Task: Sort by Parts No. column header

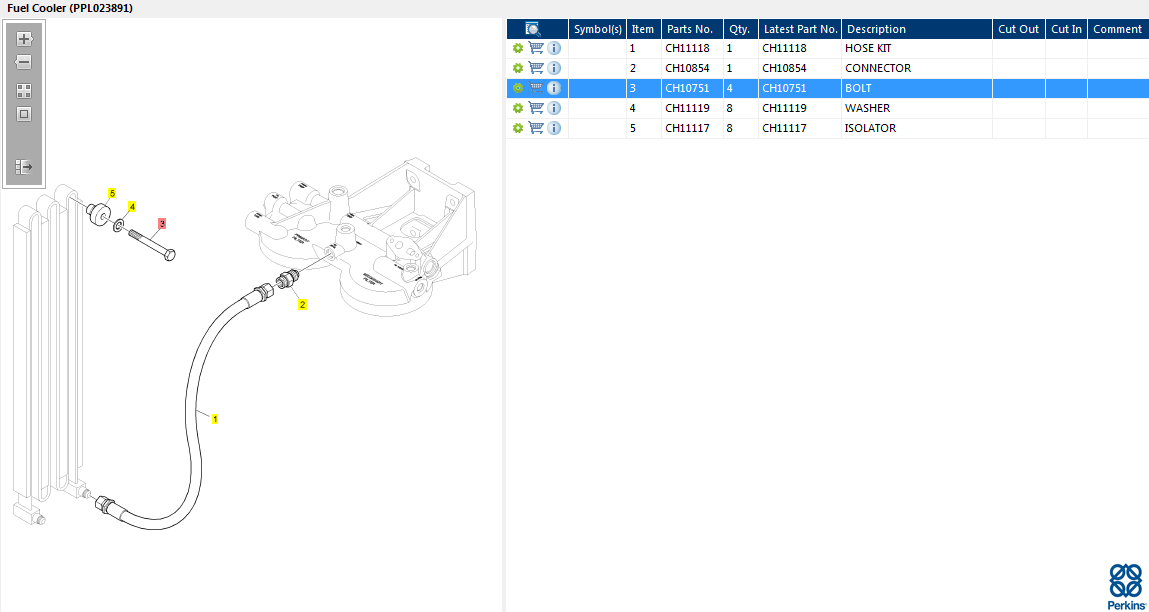Action: [689, 29]
